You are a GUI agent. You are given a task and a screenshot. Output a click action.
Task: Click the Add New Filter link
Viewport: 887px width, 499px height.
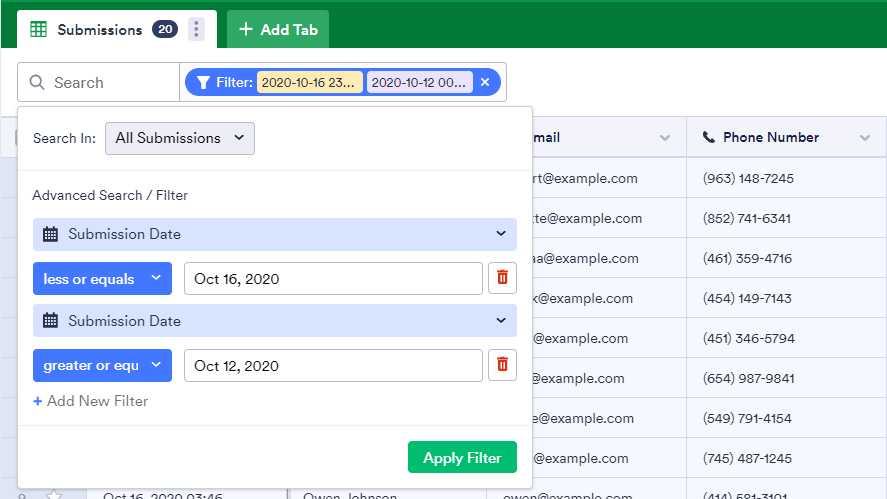(x=90, y=401)
